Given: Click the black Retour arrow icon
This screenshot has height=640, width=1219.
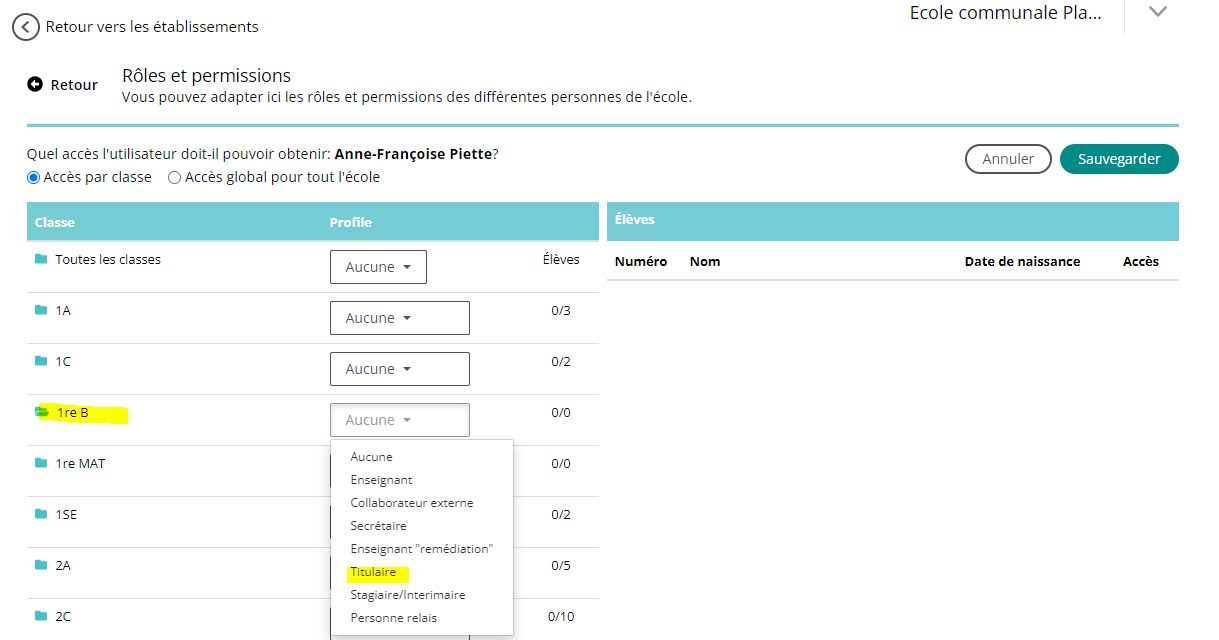Looking at the screenshot, I should point(35,85).
